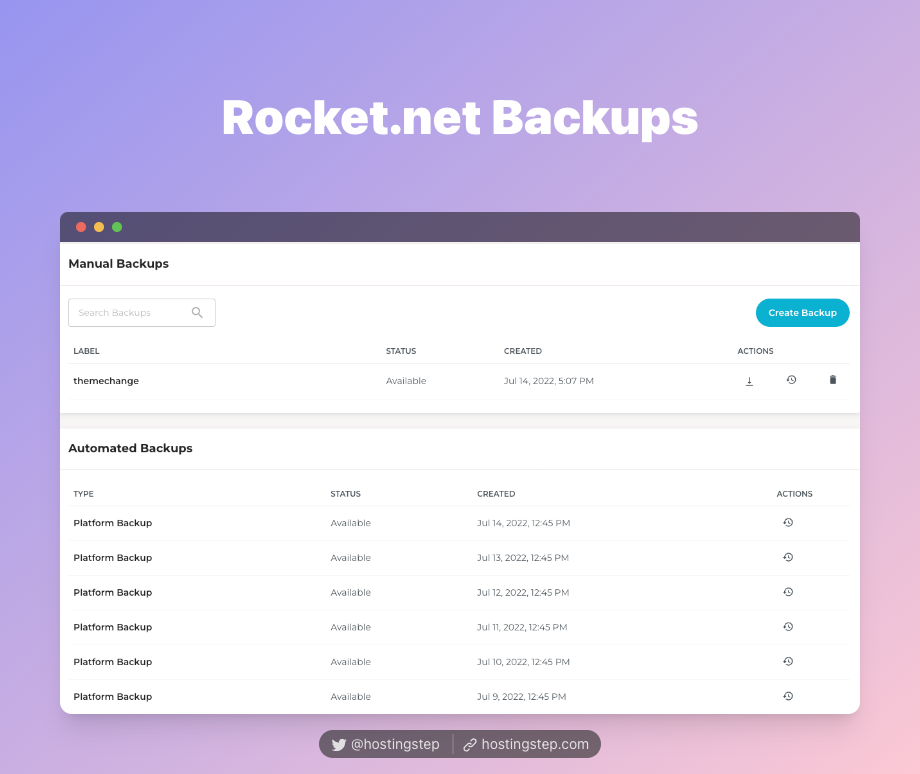Select Platform Backup row dated Jul 10, 2022

pos(459,661)
